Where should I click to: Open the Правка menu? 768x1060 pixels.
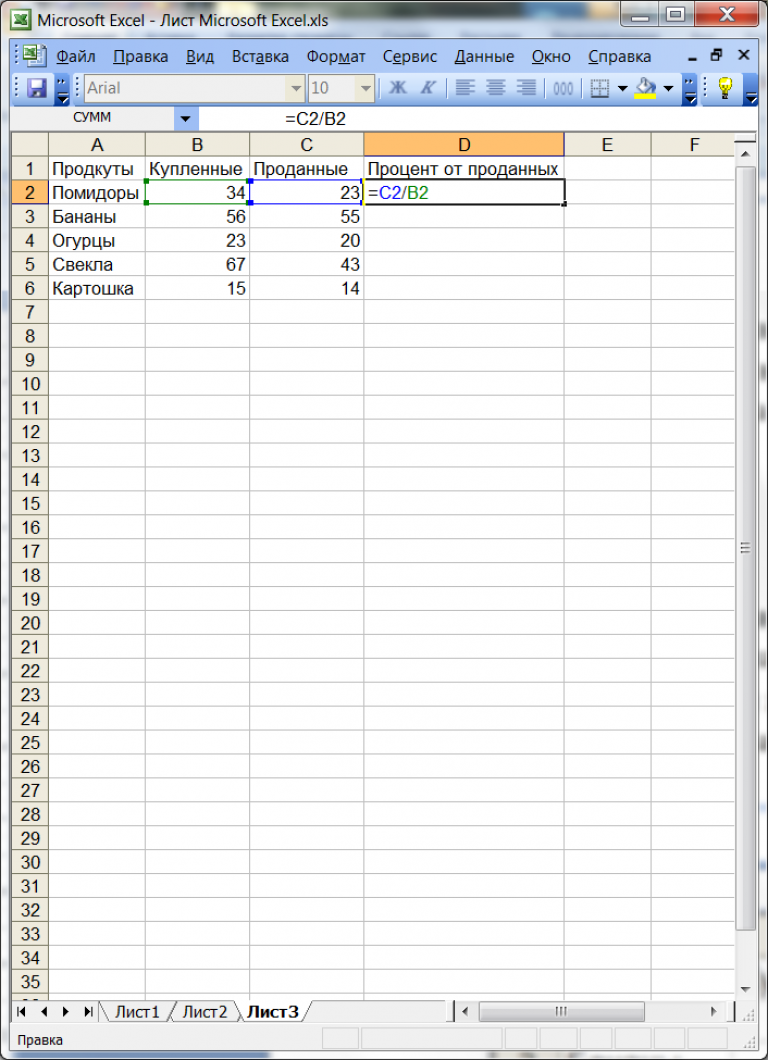click(141, 57)
